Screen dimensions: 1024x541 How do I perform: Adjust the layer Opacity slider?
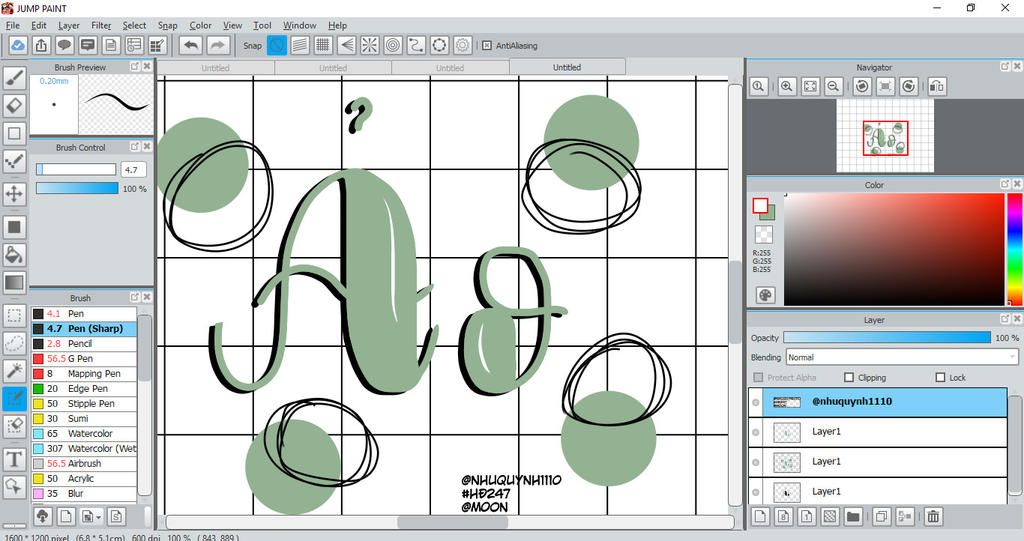(x=887, y=337)
